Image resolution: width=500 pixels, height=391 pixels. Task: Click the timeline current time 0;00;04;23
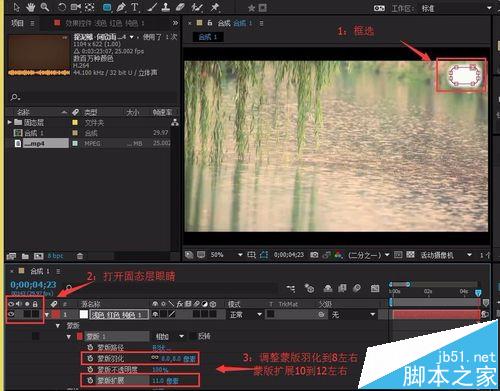click(x=33, y=284)
